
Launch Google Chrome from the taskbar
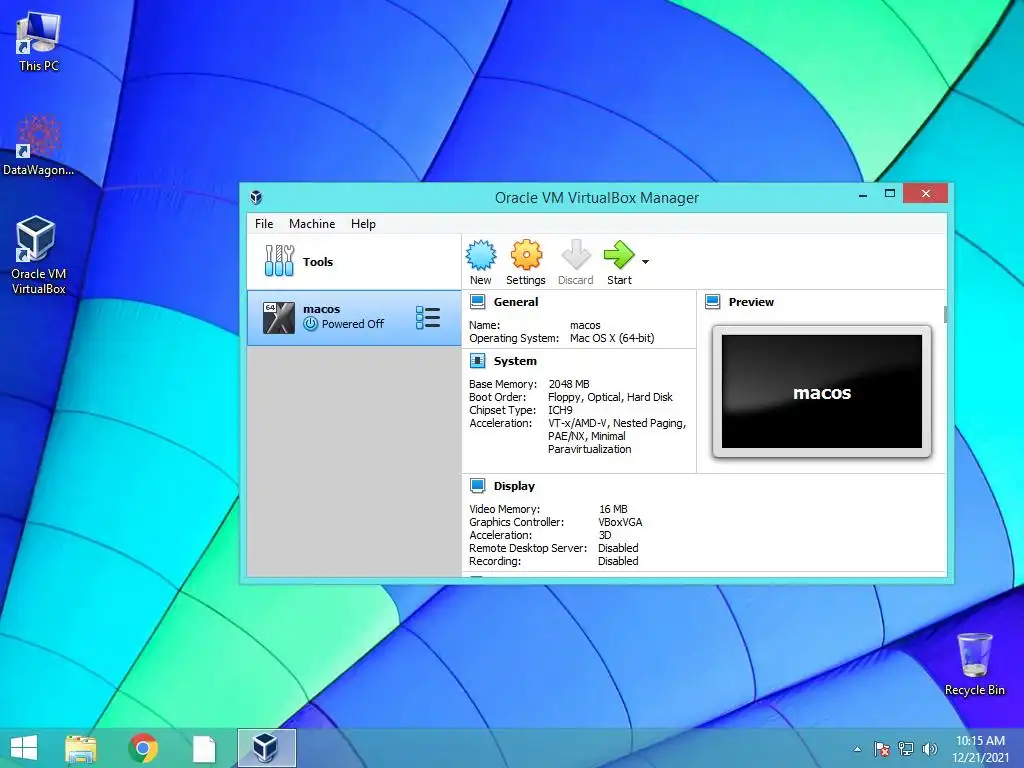point(143,748)
